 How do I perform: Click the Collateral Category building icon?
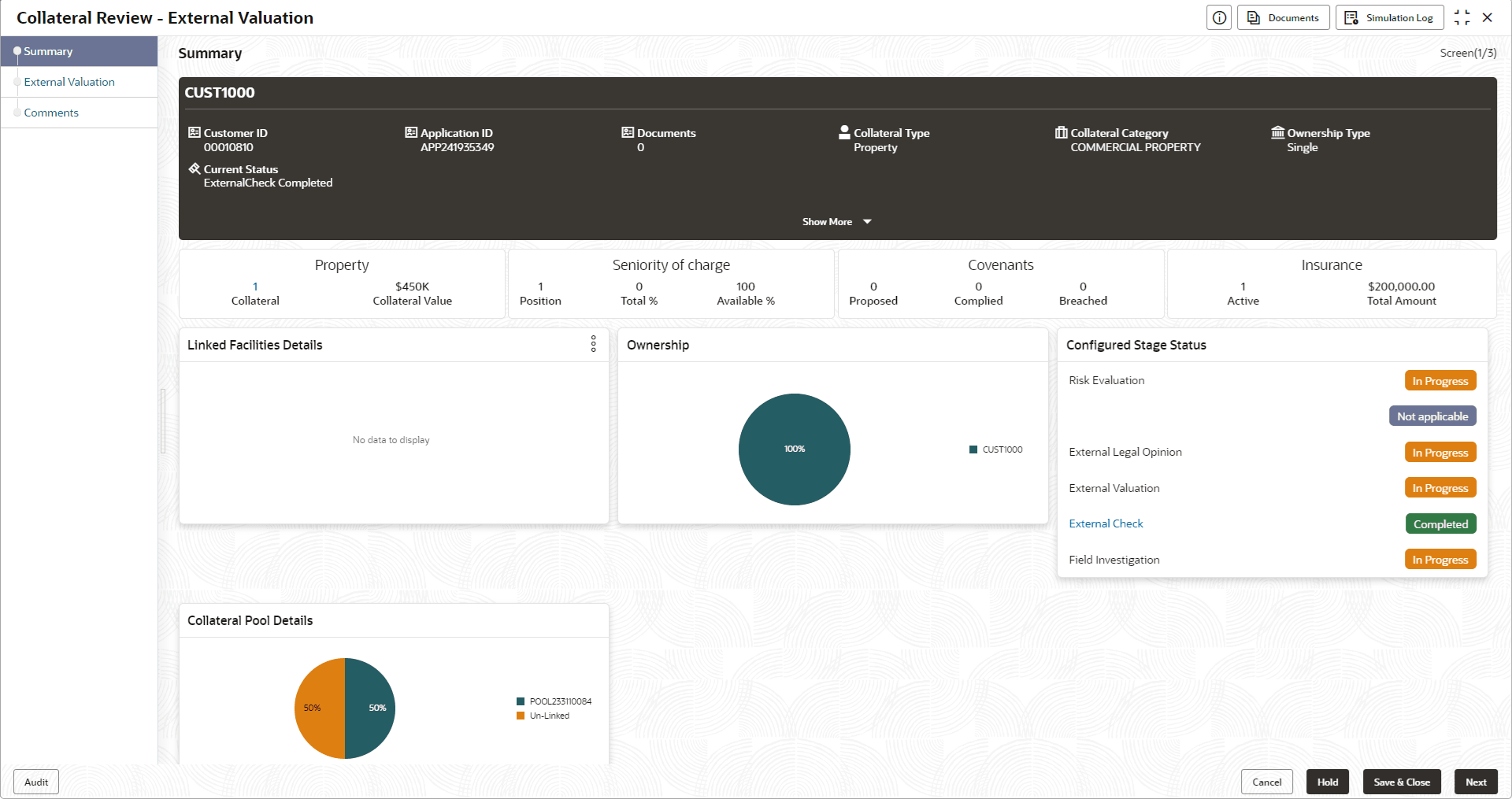[x=1061, y=132]
